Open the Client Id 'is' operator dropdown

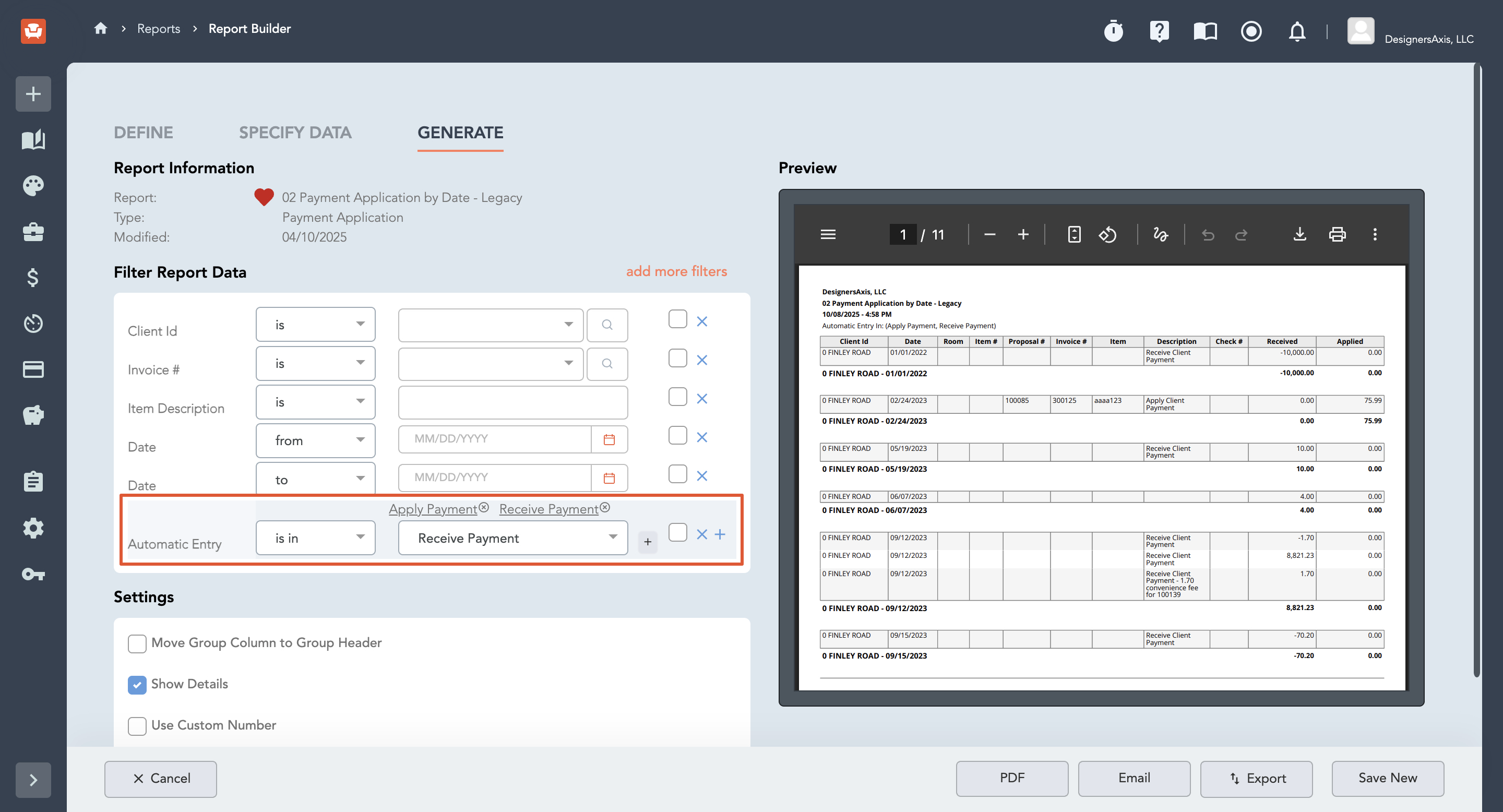pos(315,325)
